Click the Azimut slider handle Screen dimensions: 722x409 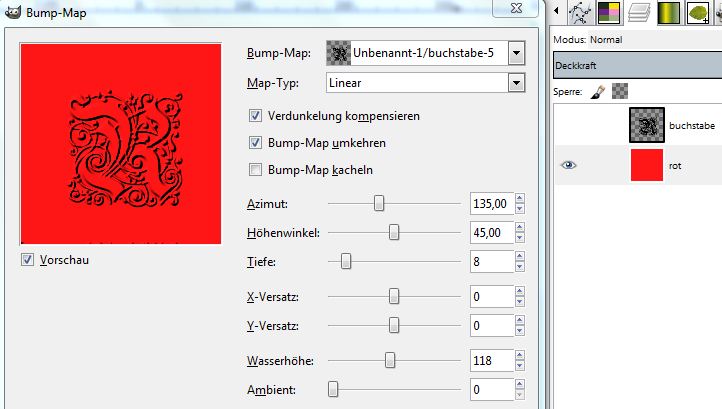click(x=378, y=203)
